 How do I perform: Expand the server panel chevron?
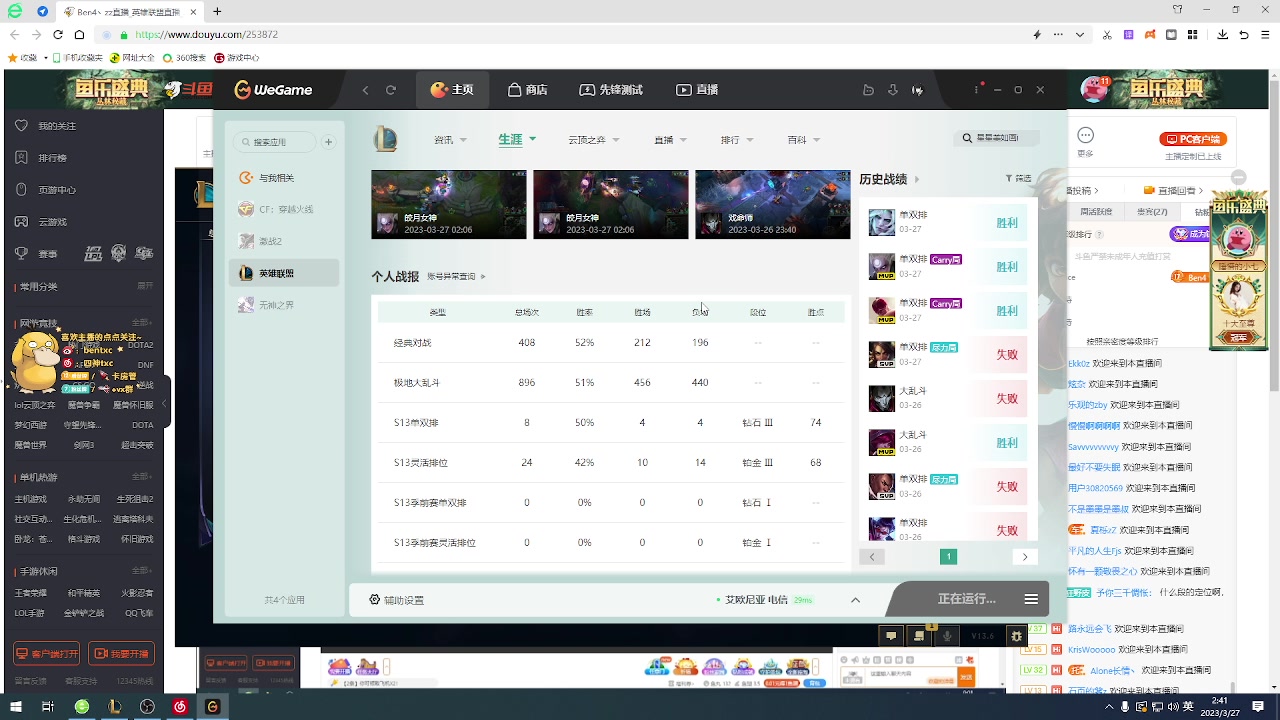tap(855, 600)
